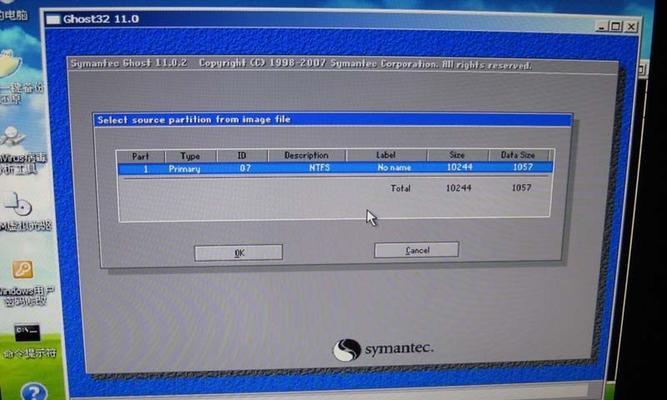Click the 10244 size cell in row 1
This screenshot has width=667, height=400.
point(460,167)
